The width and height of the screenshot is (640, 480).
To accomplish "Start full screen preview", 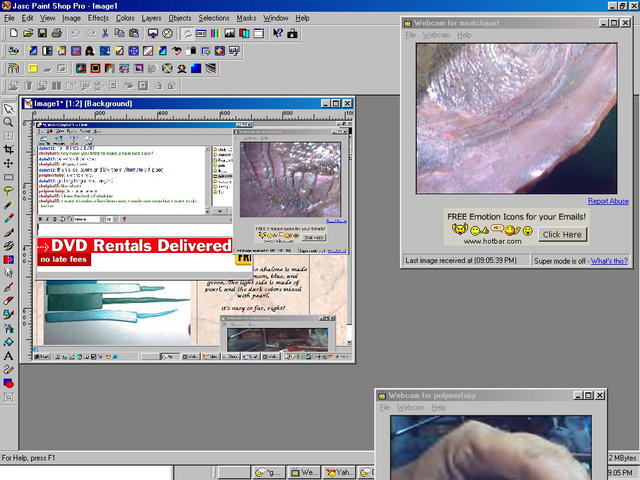I will point(153,33).
